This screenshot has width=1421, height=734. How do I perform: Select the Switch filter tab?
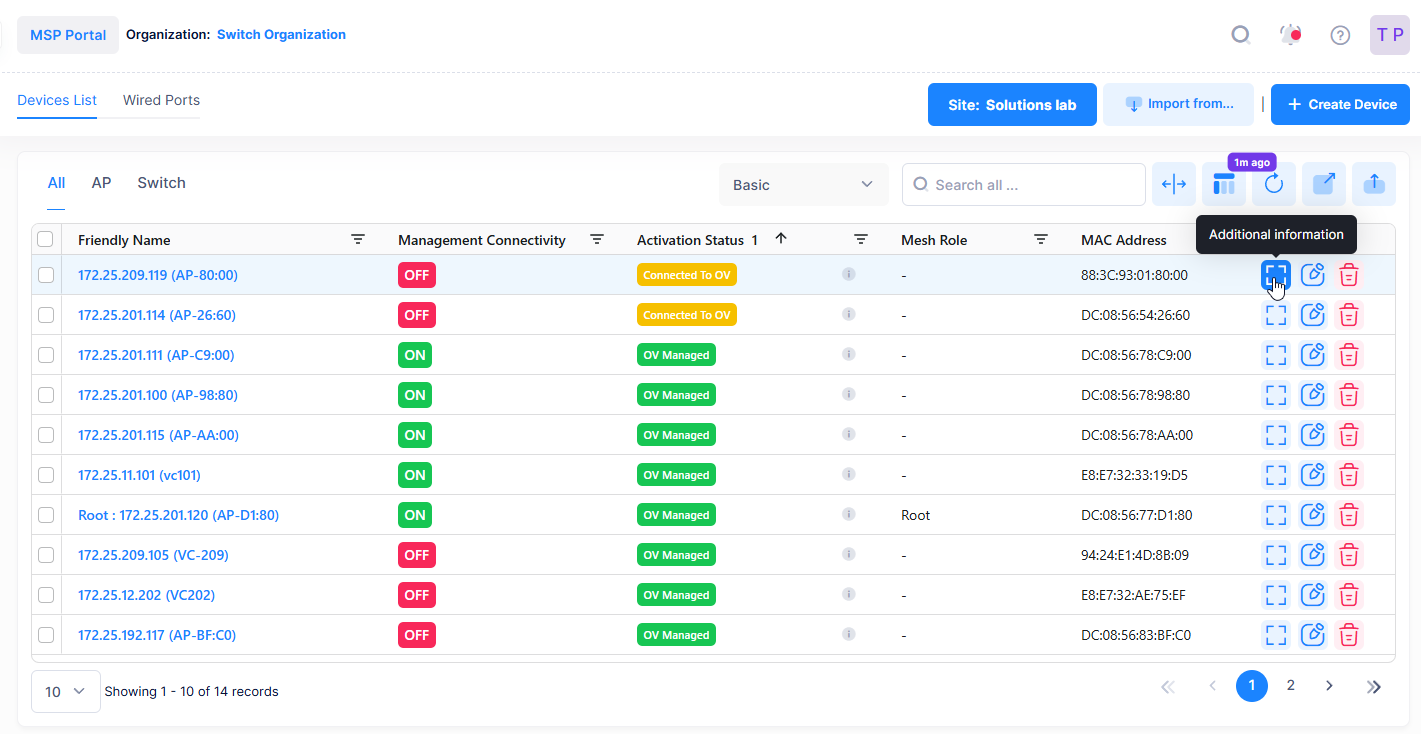pyautogui.click(x=161, y=183)
